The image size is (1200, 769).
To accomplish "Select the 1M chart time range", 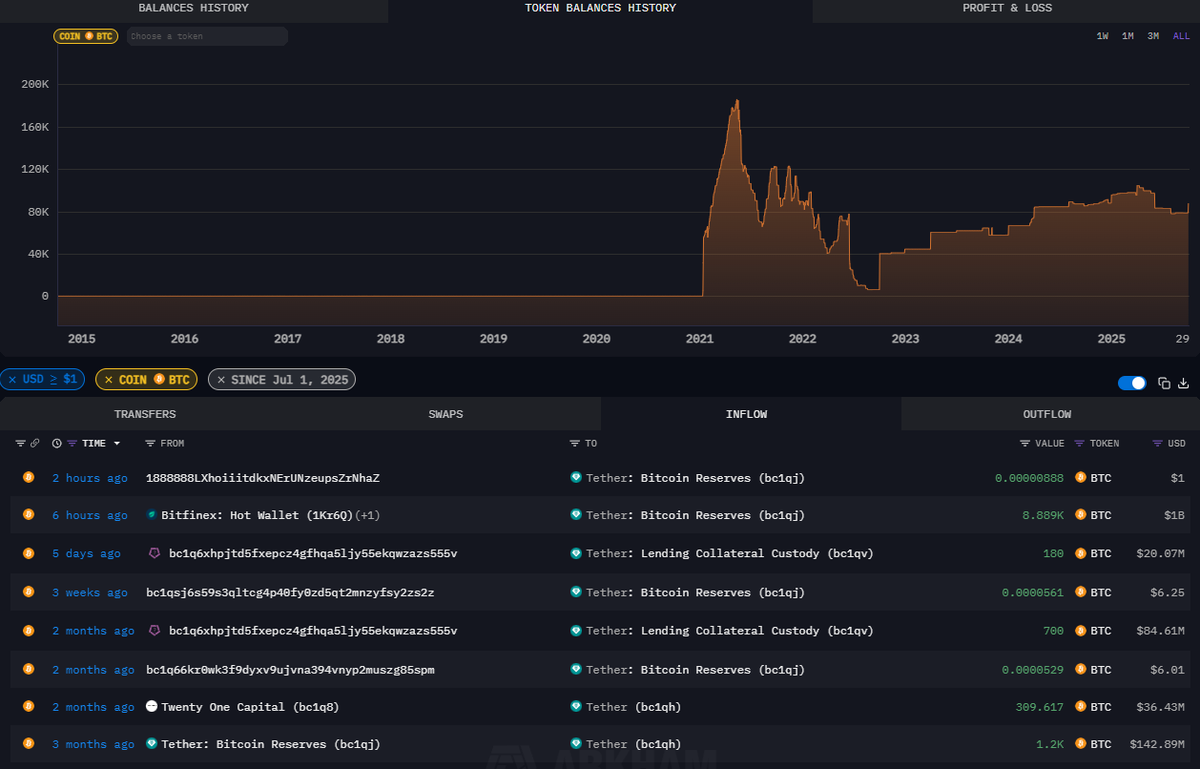I will coord(1127,35).
